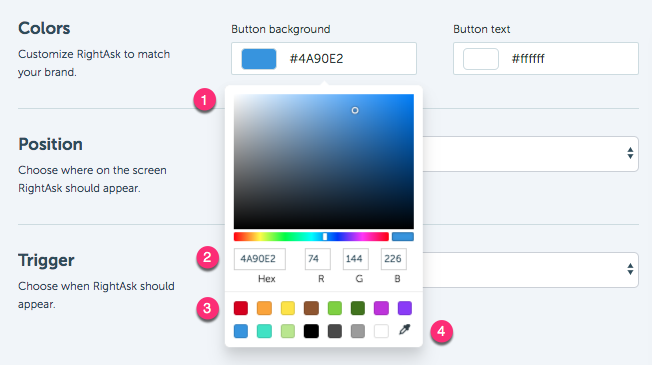
Task: Select the pale green preset swatch in bottom row
Action: coord(288,331)
